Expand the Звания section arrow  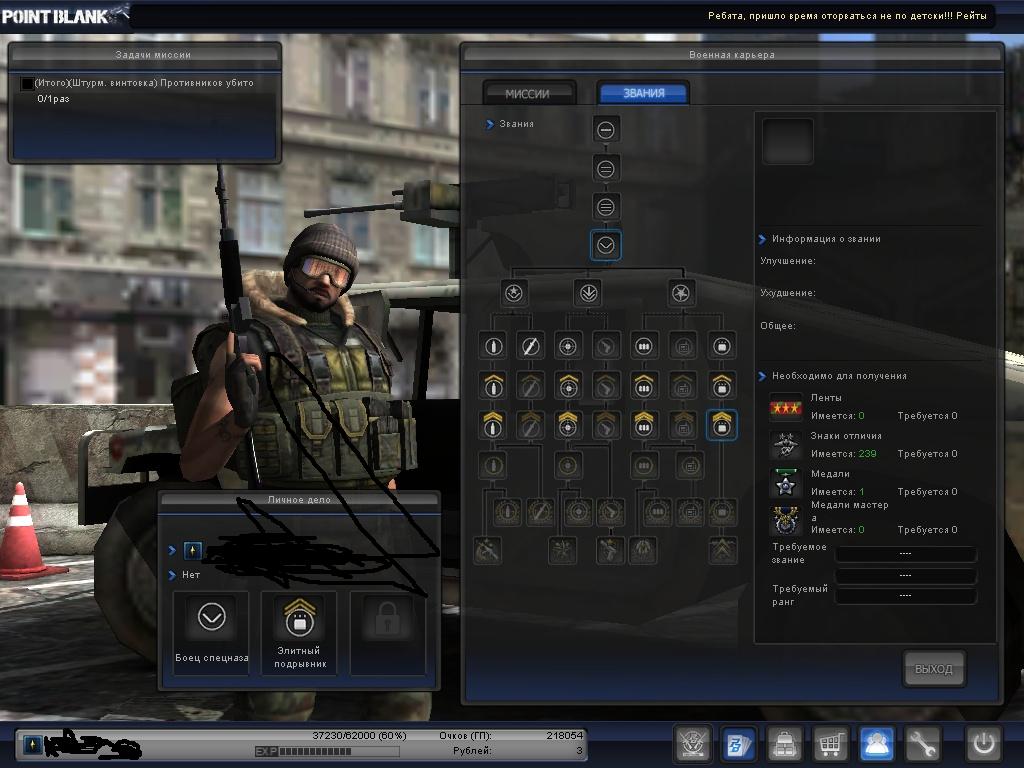[x=490, y=124]
